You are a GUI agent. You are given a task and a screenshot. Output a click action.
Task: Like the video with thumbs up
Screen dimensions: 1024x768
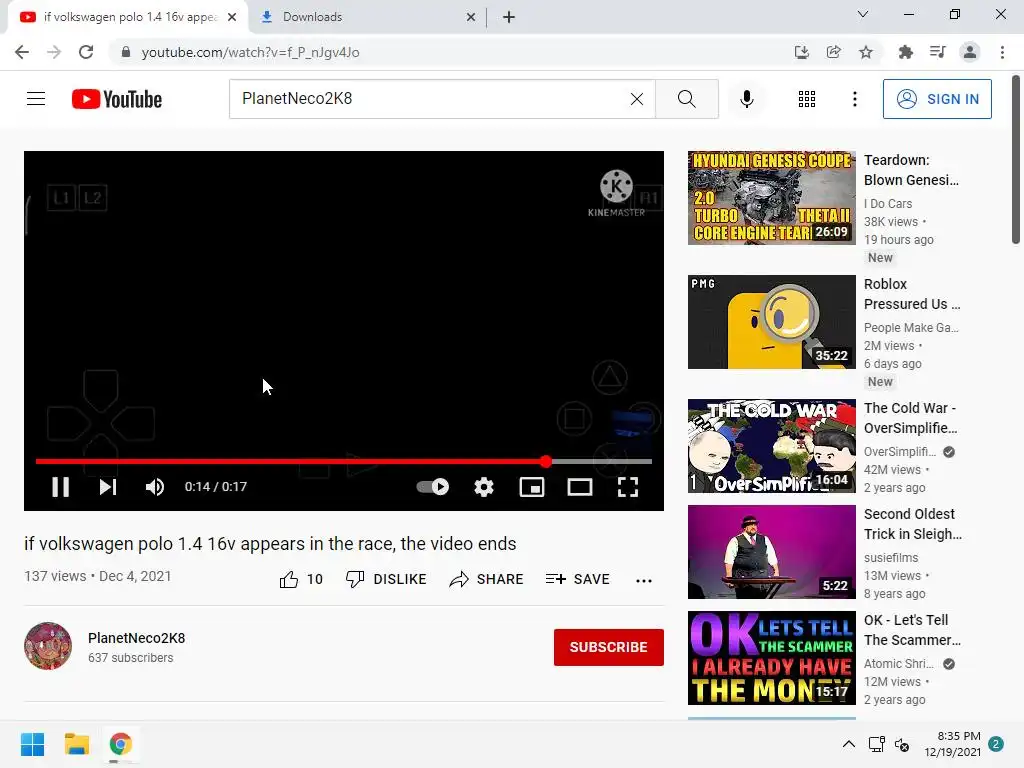coord(301,579)
